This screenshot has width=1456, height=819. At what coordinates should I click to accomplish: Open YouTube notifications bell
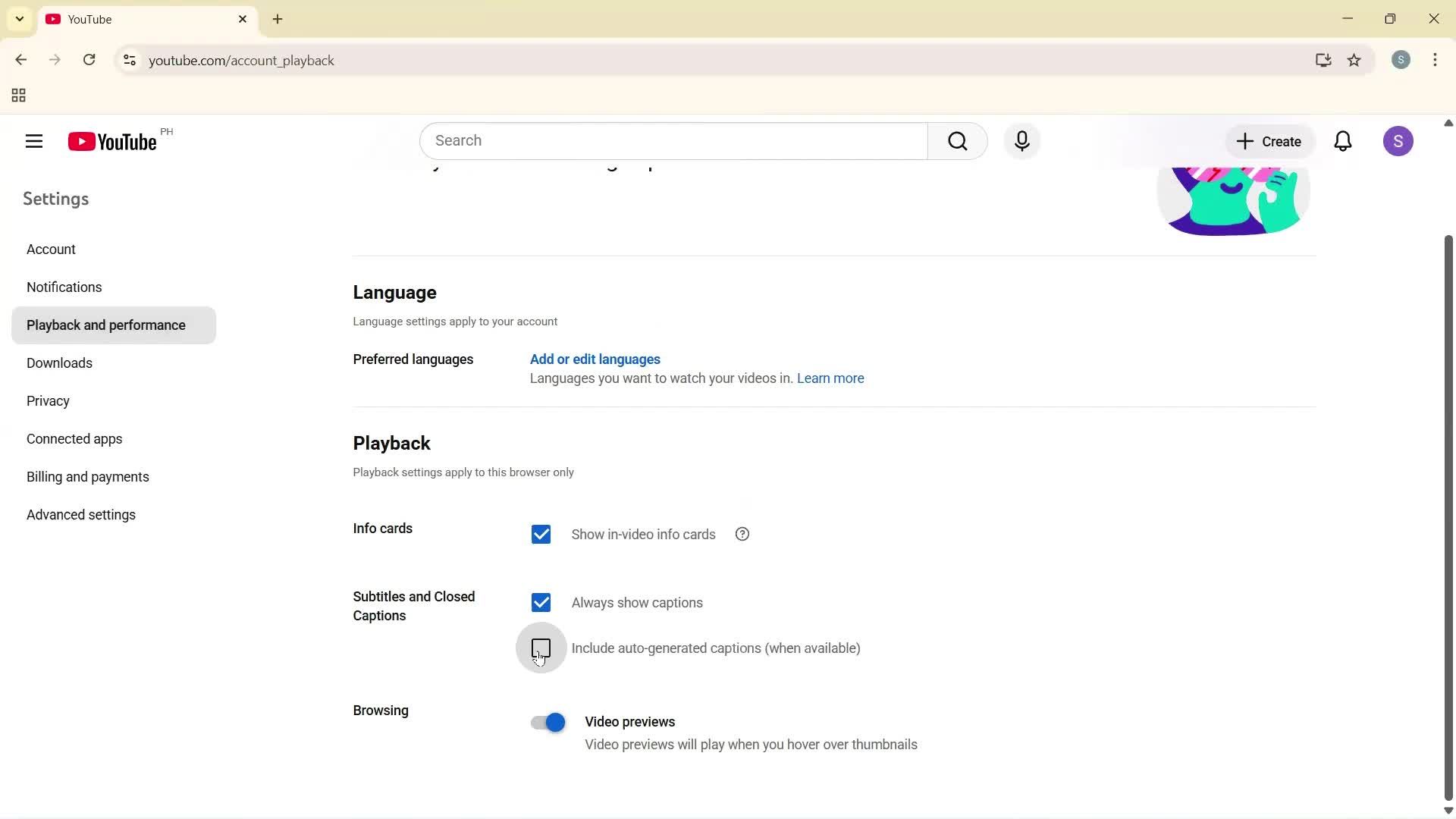tap(1343, 141)
